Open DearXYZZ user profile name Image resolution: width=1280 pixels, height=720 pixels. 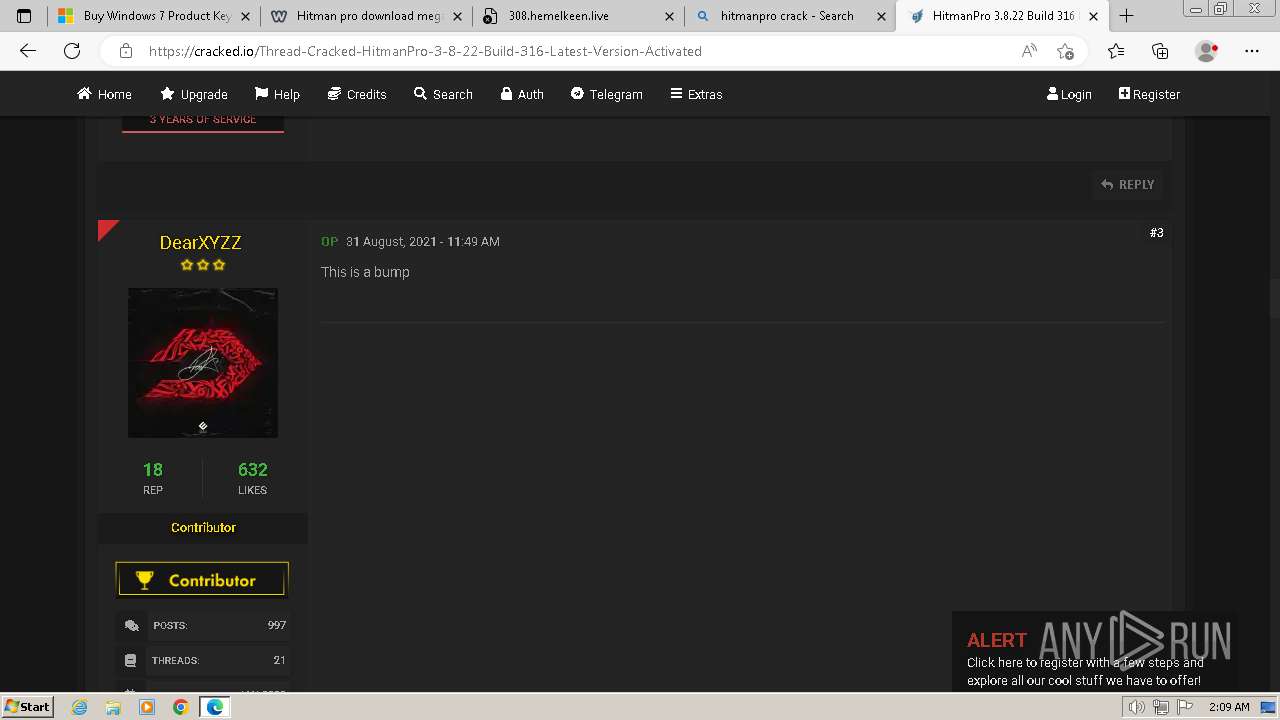(200, 242)
